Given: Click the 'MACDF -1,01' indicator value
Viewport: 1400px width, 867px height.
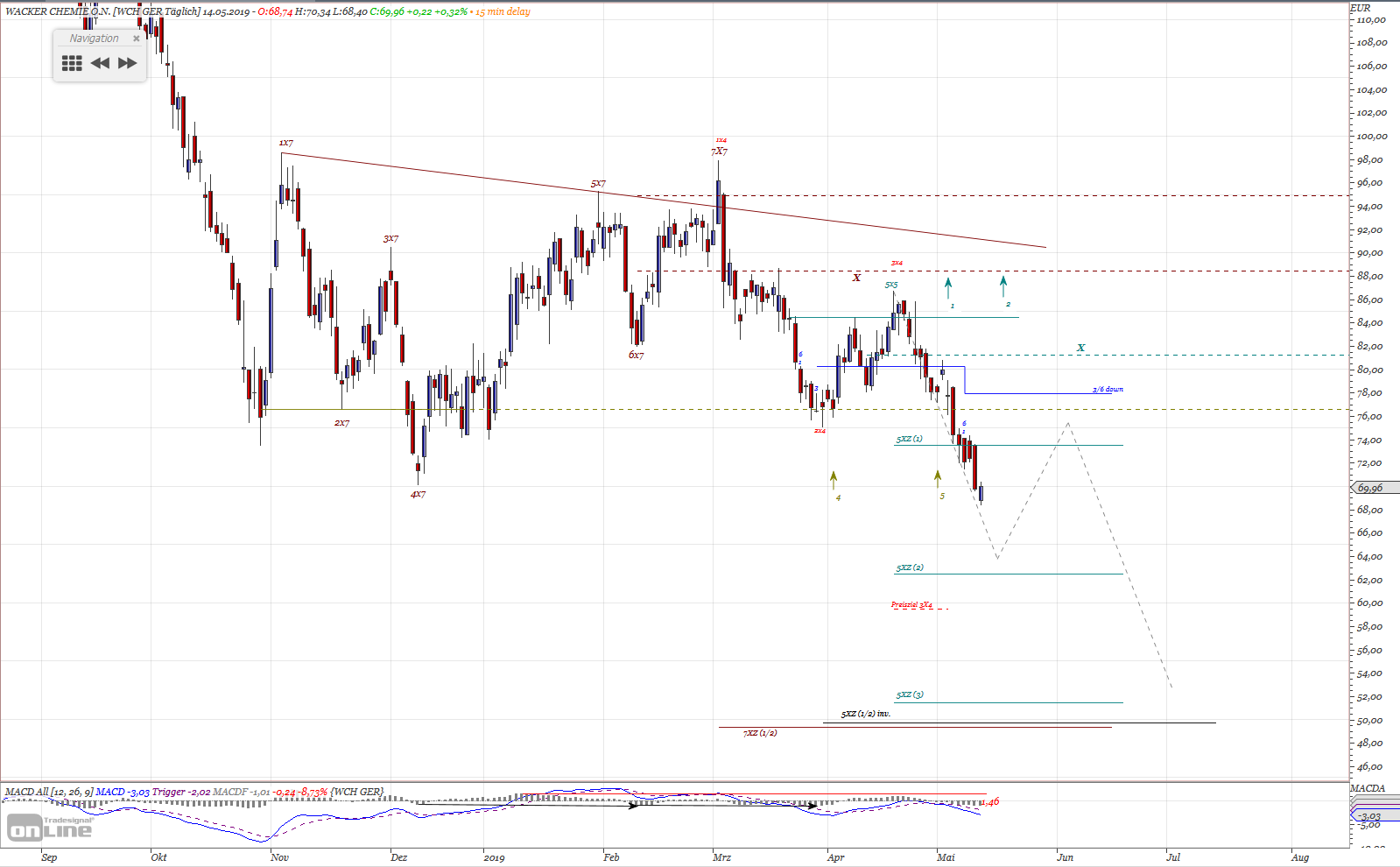Looking at the screenshot, I should pos(242,792).
